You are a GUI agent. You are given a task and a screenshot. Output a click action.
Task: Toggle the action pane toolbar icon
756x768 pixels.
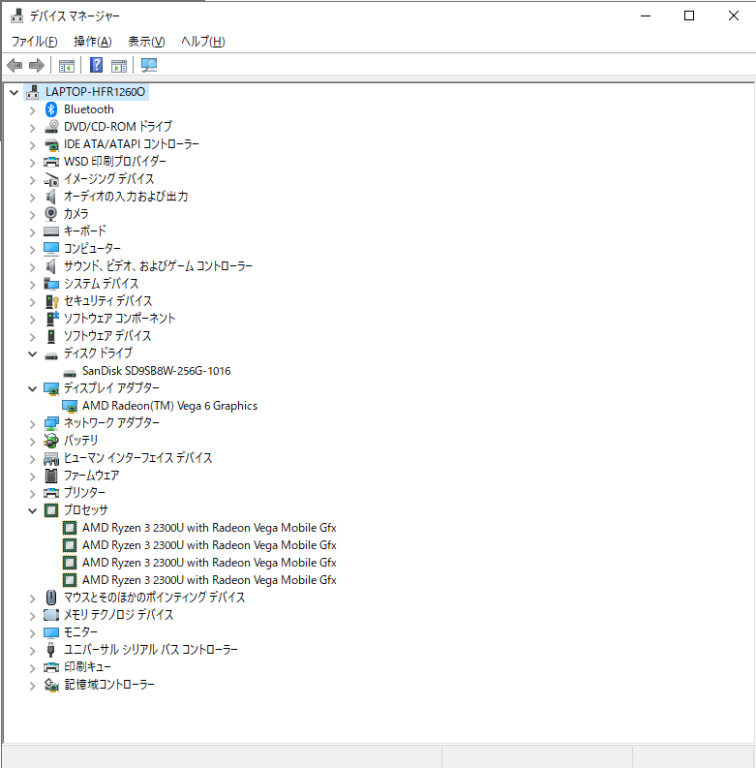coord(119,65)
